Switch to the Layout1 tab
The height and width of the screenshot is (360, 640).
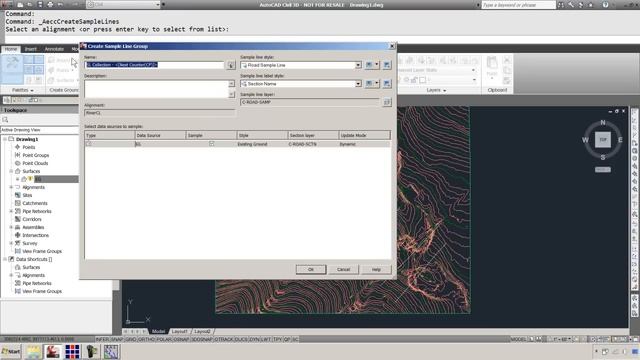(180, 331)
